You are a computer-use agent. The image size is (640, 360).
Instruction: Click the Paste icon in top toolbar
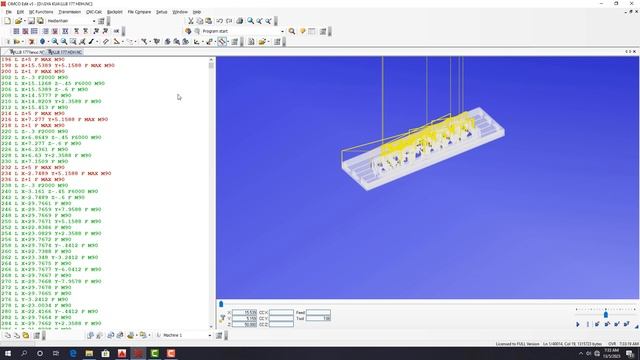tap(209, 21)
